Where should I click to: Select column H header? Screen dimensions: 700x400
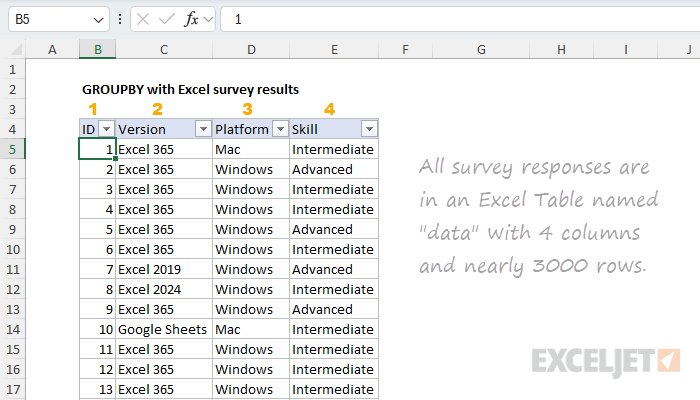pyautogui.click(x=561, y=49)
